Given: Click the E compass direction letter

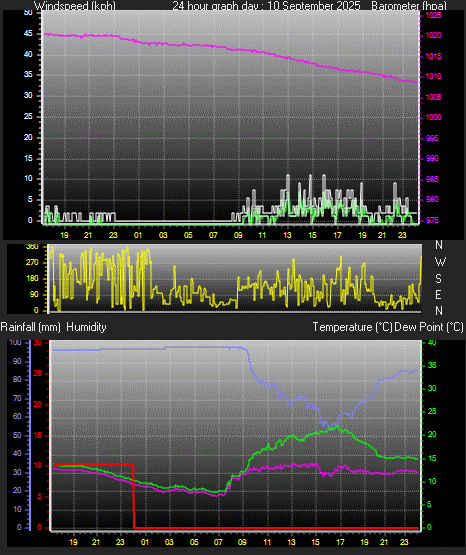Looking at the screenshot, I should (x=438, y=294).
